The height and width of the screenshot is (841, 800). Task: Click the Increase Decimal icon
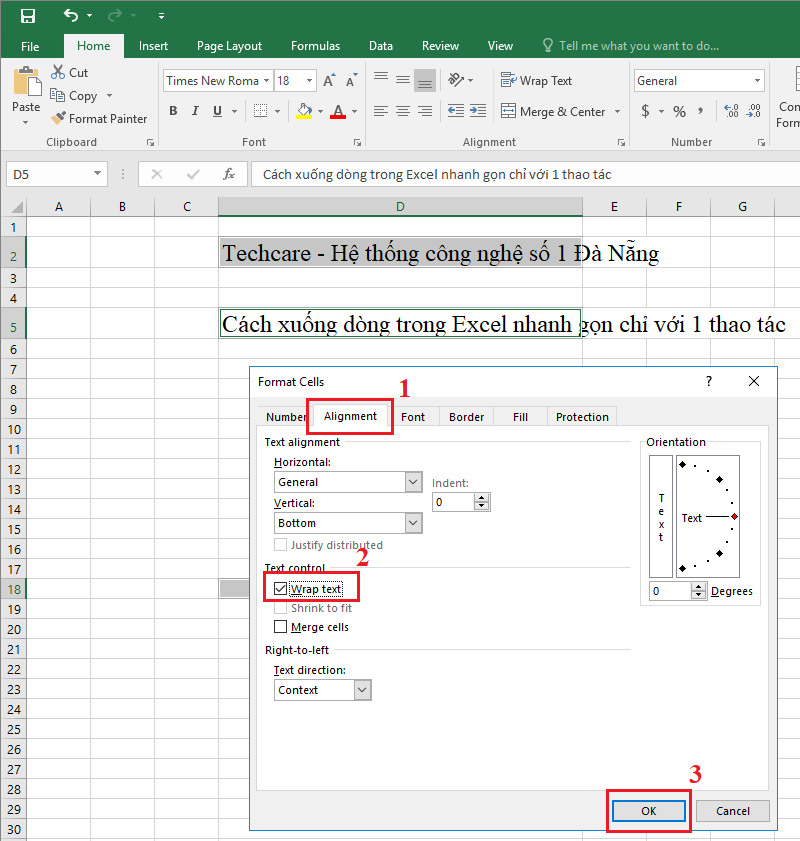pyautogui.click(x=732, y=111)
